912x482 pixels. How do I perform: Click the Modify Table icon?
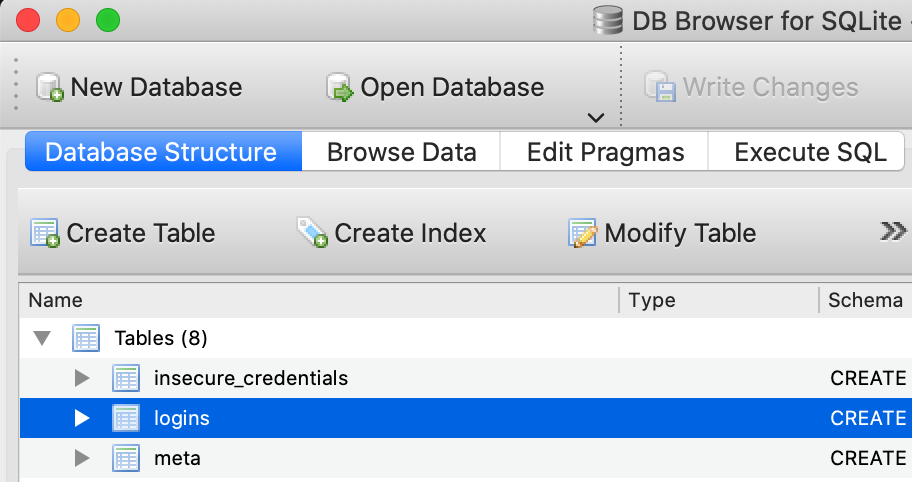583,233
